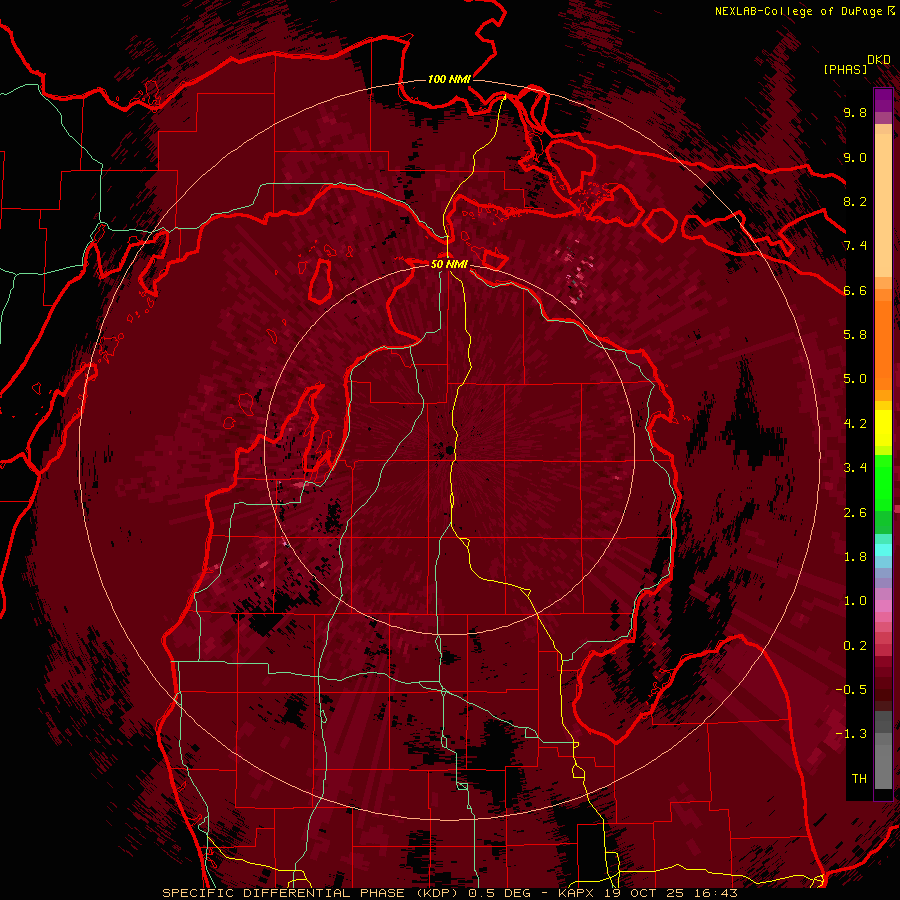
Task: Select the 6.6 value on color scale
Action: tap(855, 290)
